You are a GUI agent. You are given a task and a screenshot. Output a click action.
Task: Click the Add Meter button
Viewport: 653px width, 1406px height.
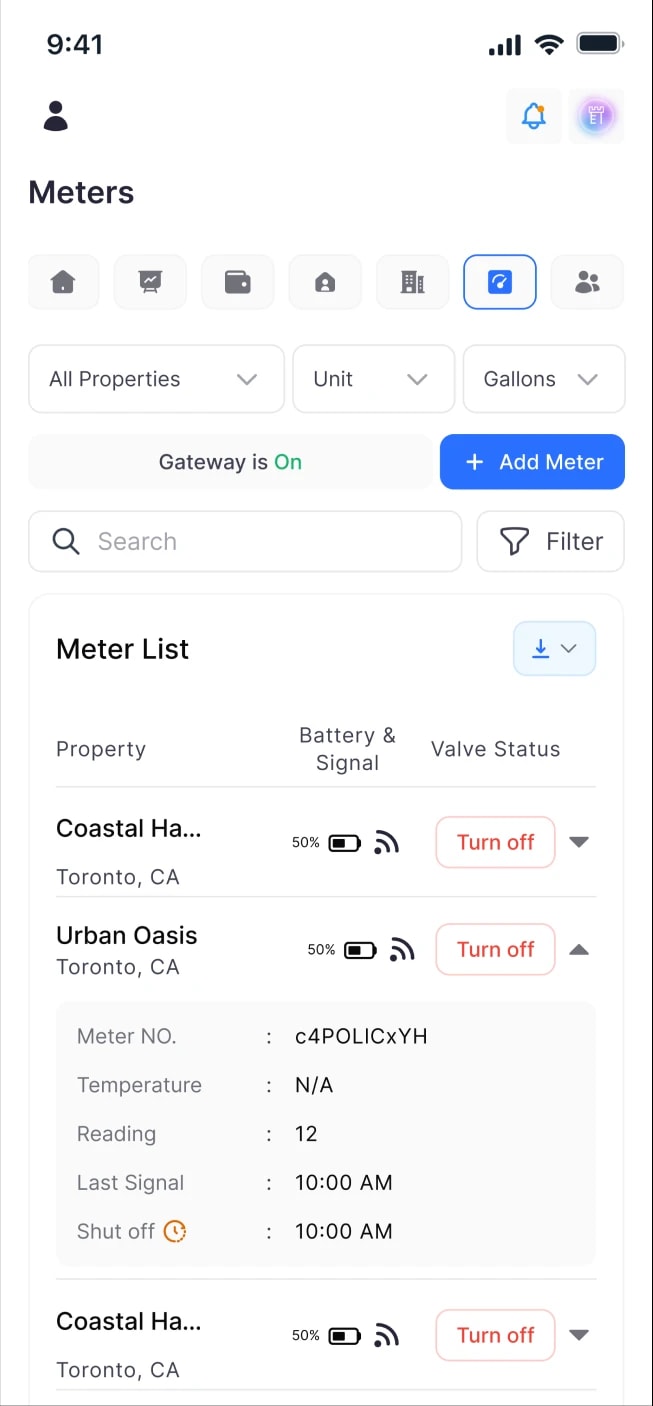pos(532,462)
